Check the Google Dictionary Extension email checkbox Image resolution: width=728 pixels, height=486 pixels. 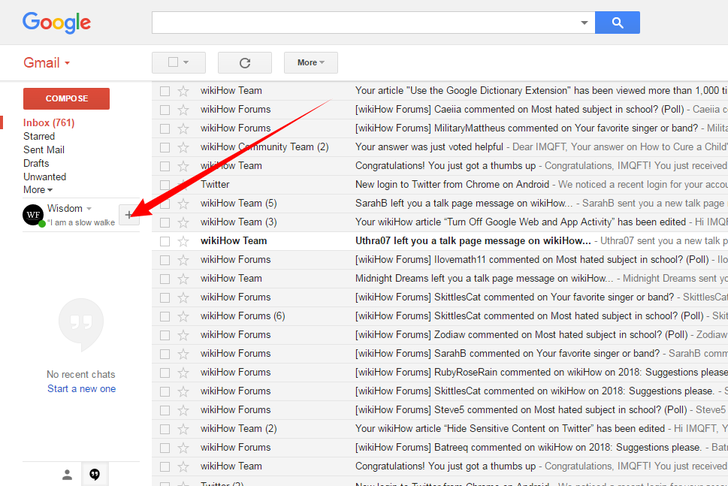pos(165,91)
